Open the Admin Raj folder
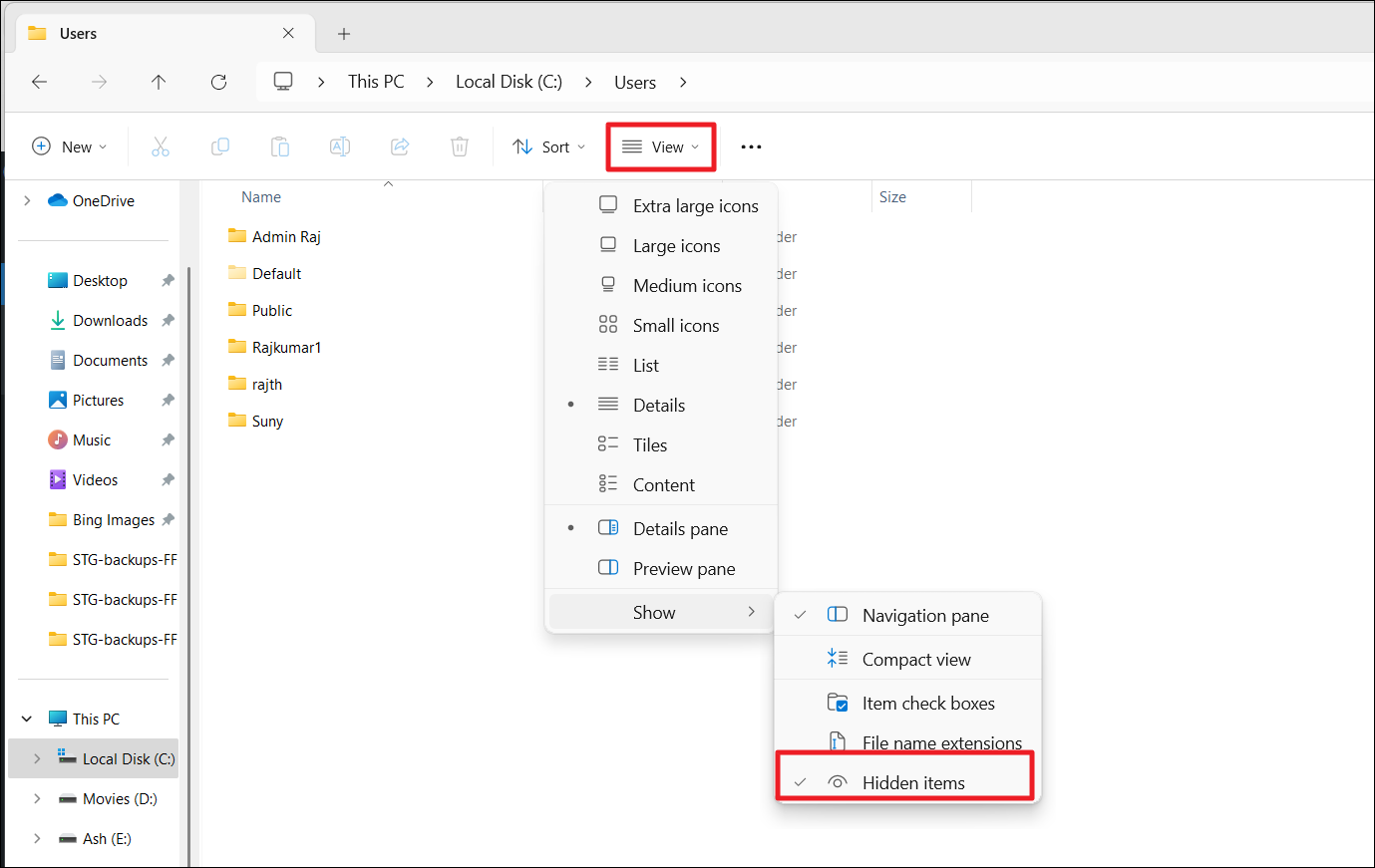The image size is (1375, 868). click(285, 236)
